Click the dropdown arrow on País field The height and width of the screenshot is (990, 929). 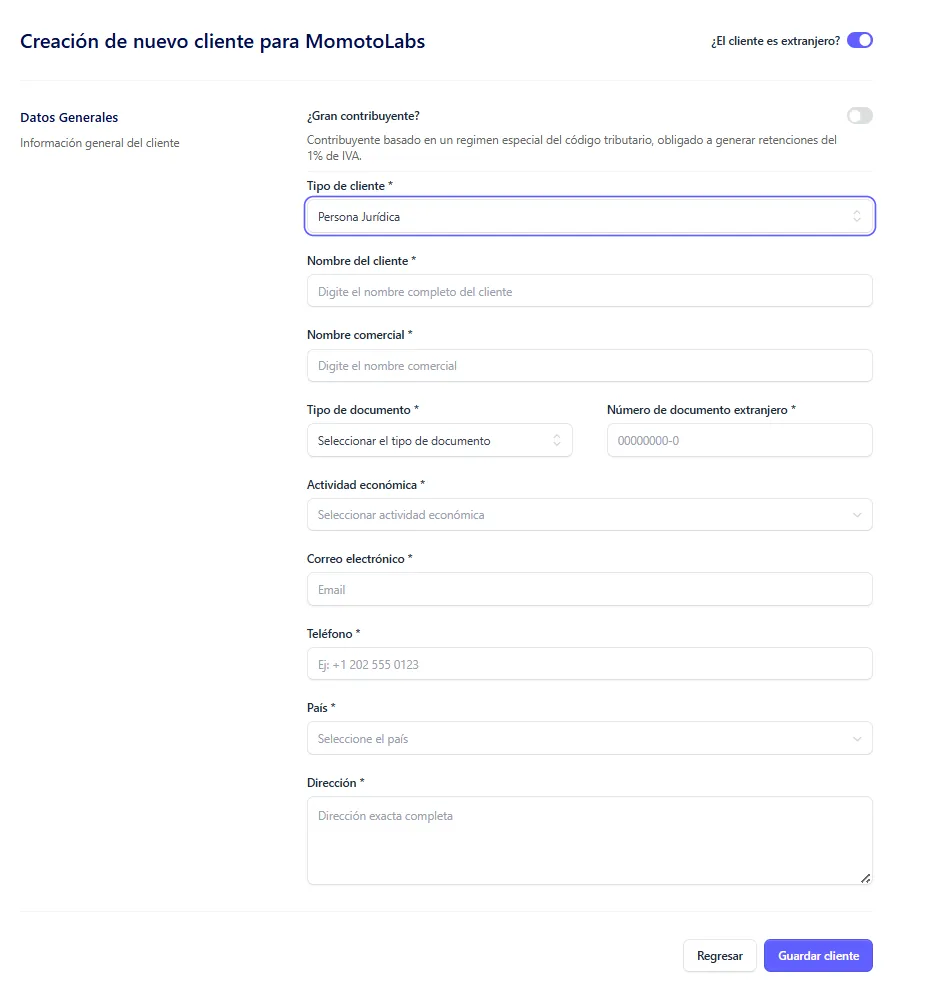[x=858, y=738]
